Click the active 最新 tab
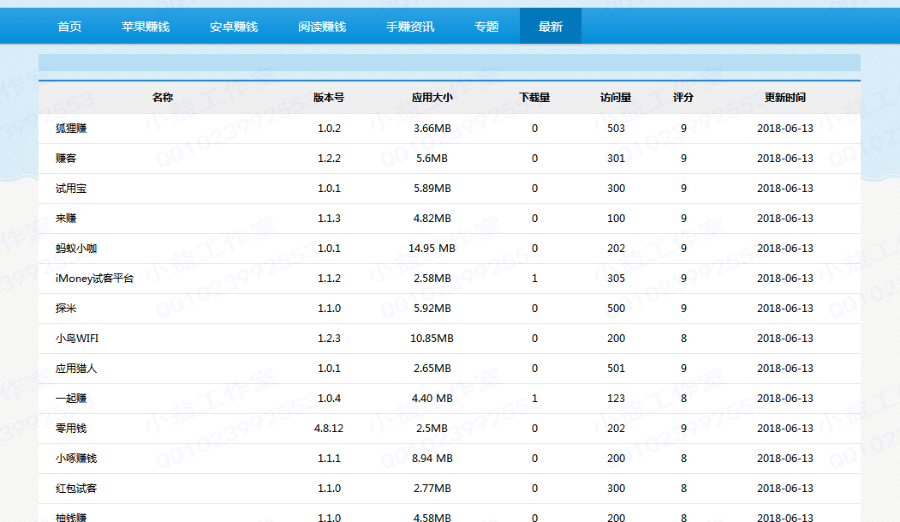Screen dimensions: 900x522 [550, 26]
